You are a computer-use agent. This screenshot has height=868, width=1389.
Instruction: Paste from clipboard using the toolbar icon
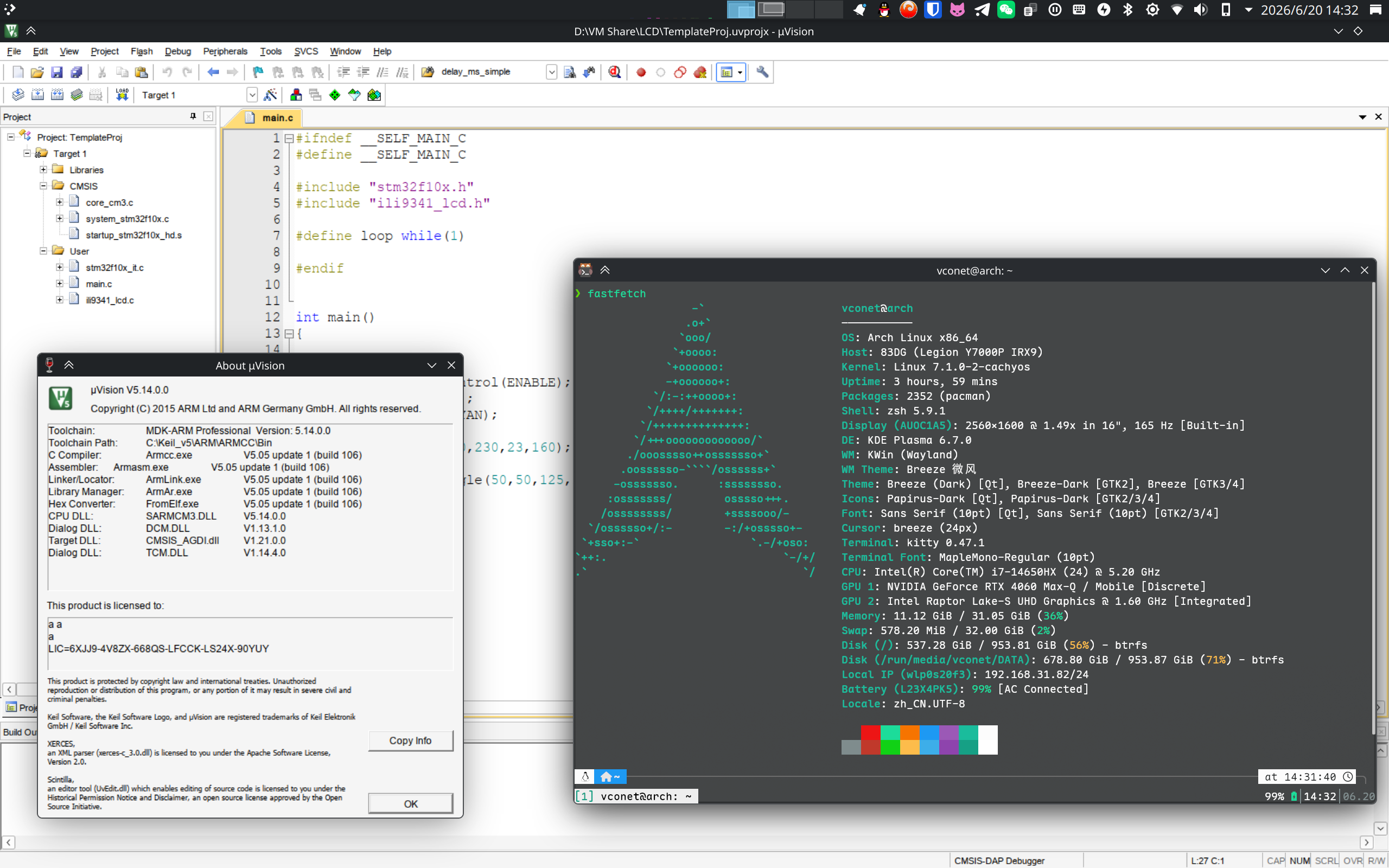[141, 72]
